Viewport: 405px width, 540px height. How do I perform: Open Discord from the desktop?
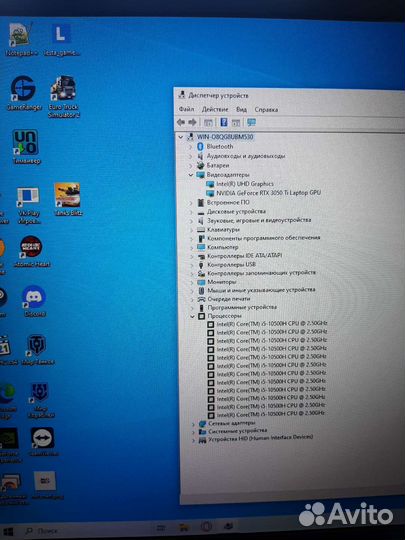34,301
